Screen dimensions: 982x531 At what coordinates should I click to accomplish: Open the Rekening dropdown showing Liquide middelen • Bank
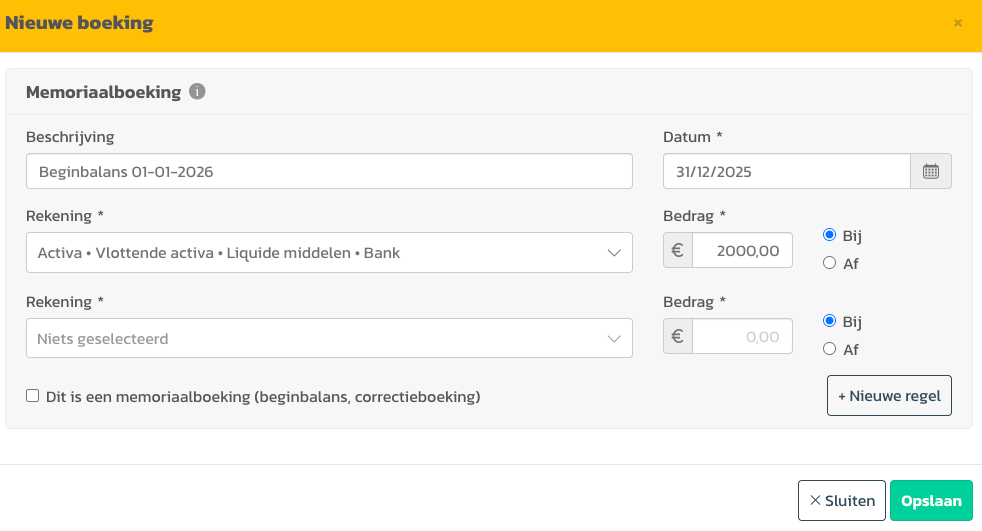coord(329,253)
